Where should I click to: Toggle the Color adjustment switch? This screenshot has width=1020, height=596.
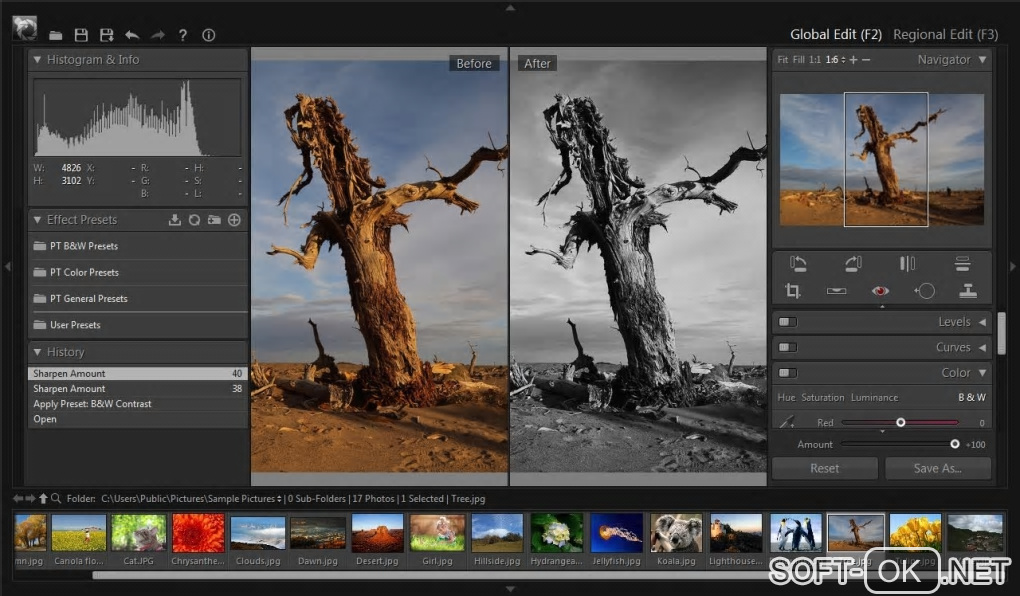787,373
